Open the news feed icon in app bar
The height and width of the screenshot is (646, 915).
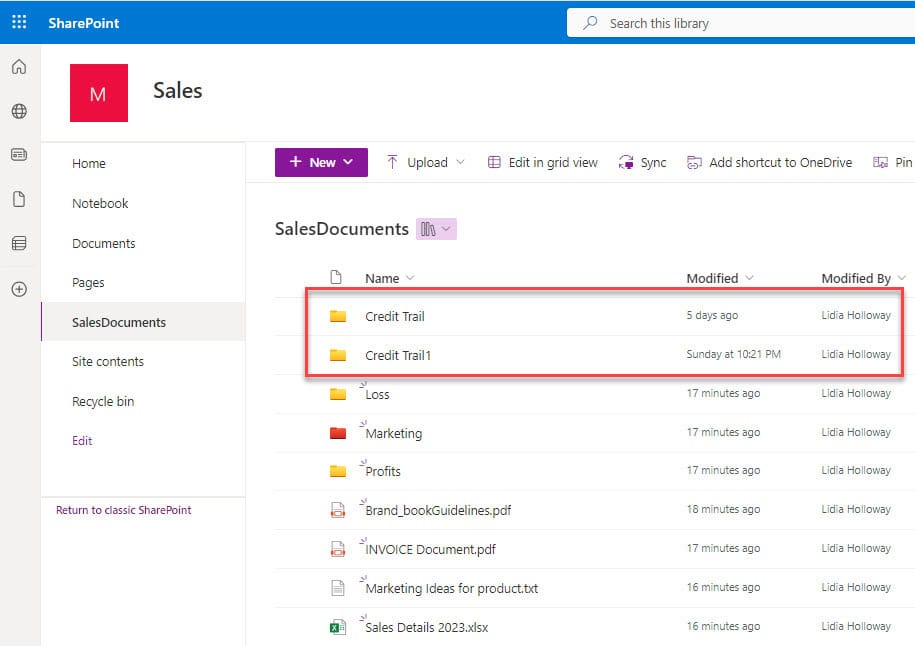[x=19, y=155]
